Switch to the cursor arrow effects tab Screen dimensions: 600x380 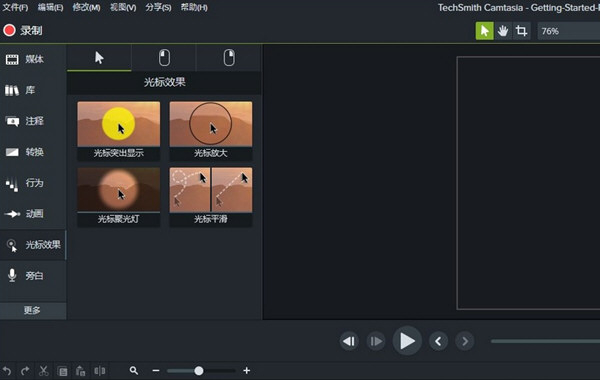pyautogui.click(x=99, y=58)
